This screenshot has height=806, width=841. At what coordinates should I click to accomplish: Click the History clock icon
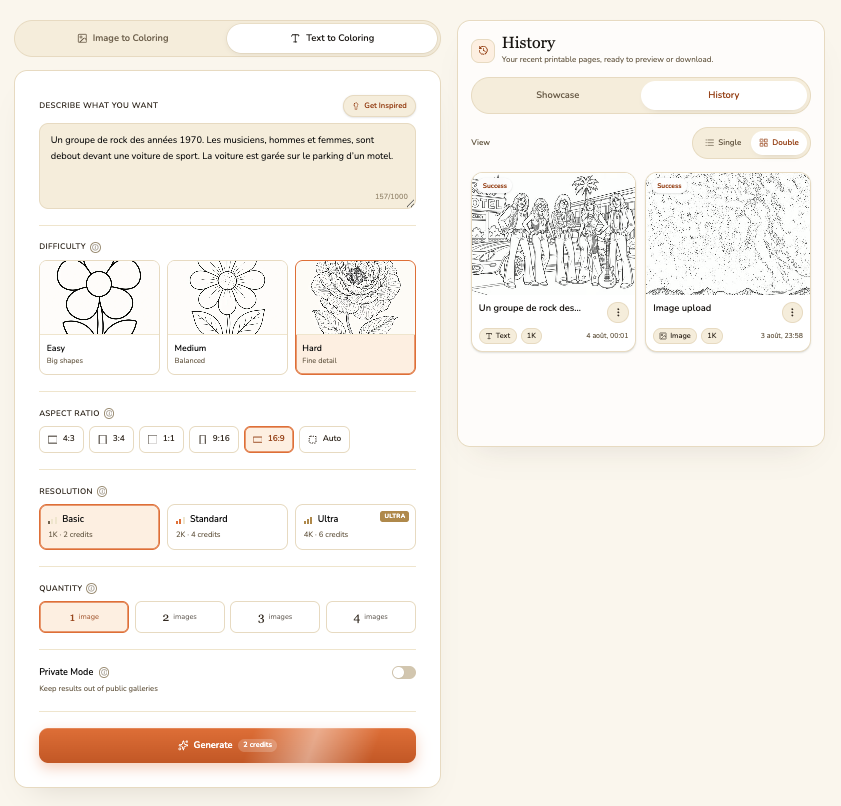pyautogui.click(x=483, y=51)
